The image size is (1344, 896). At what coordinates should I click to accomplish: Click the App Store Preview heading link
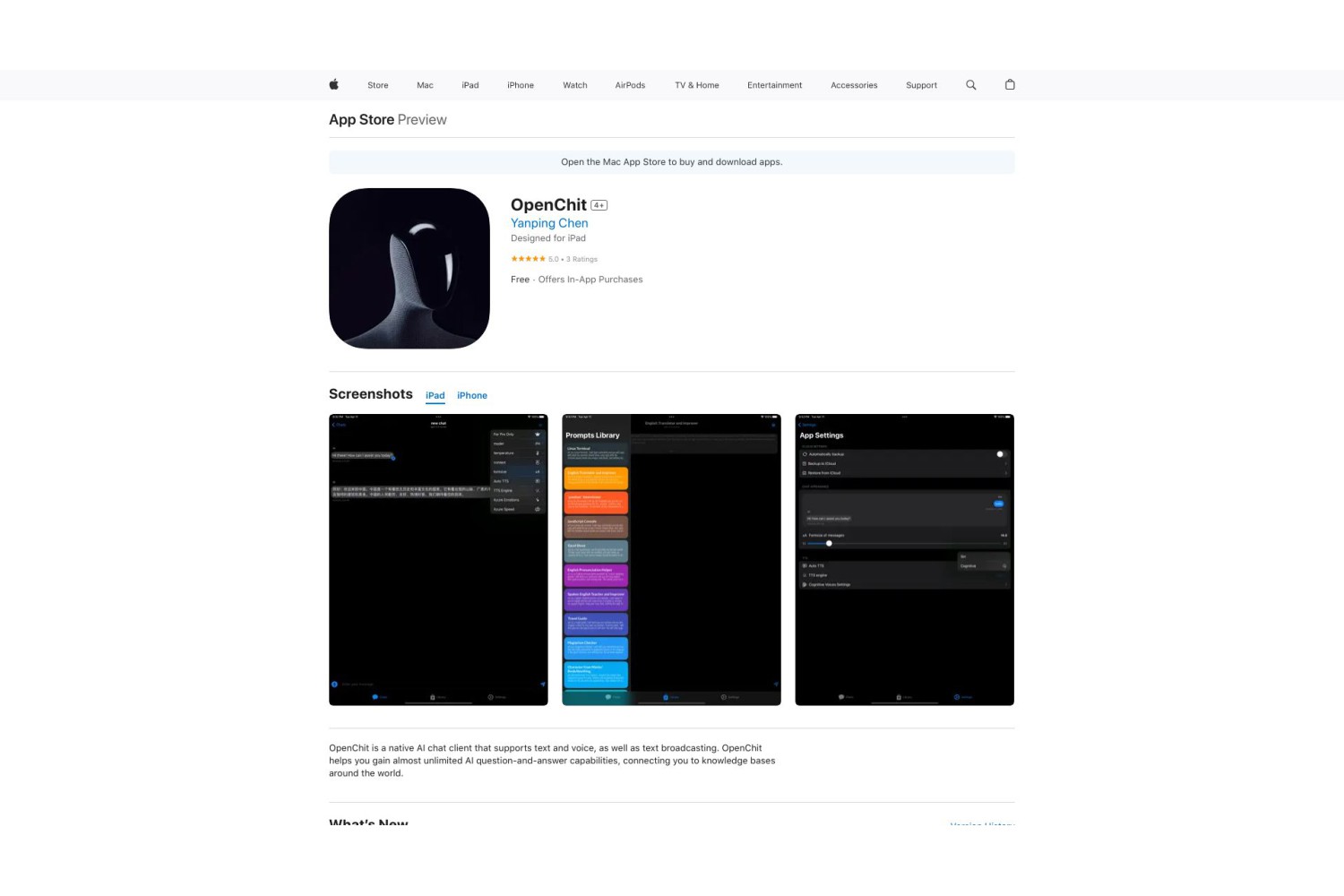(x=388, y=119)
